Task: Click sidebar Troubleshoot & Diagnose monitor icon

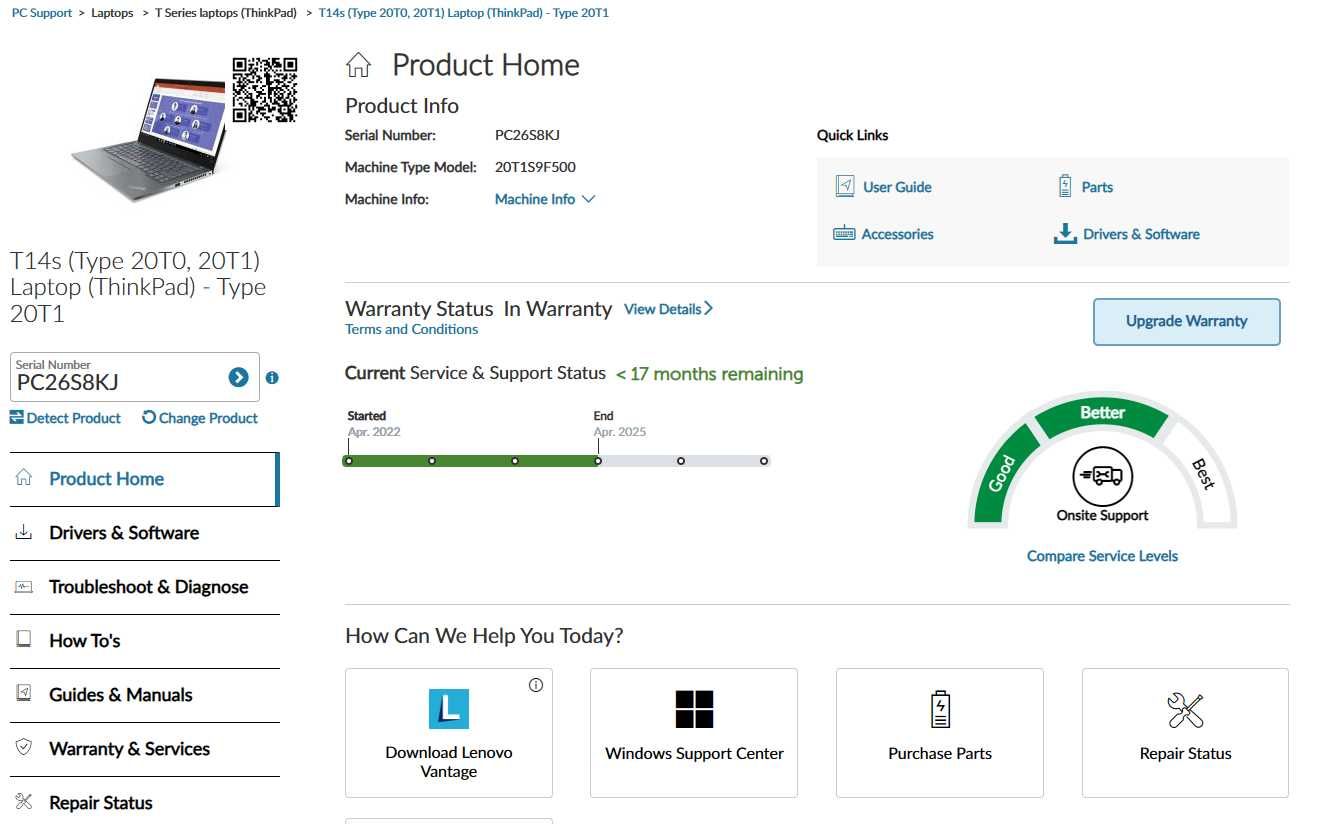Action: [24, 586]
